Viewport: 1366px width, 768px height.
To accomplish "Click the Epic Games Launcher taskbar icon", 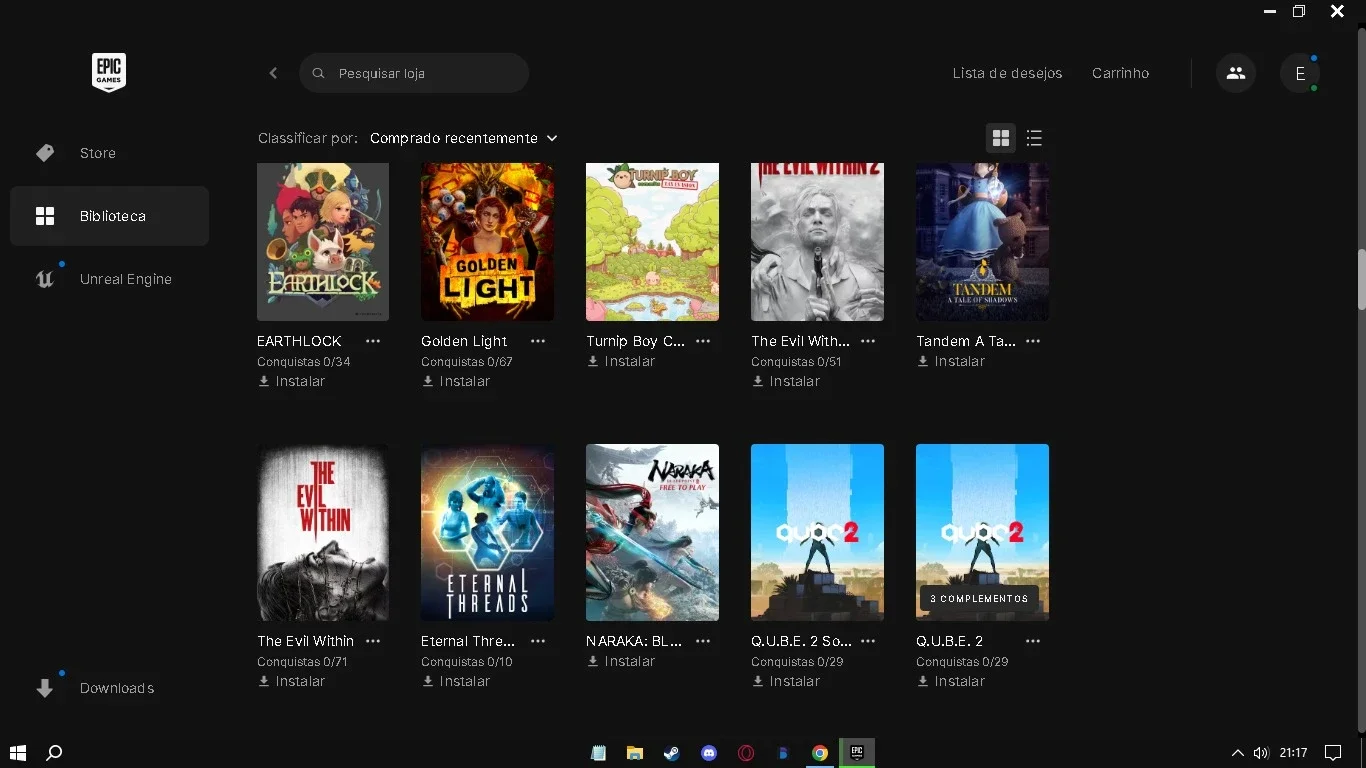I will pyautogui.click(x=857, y=753).
